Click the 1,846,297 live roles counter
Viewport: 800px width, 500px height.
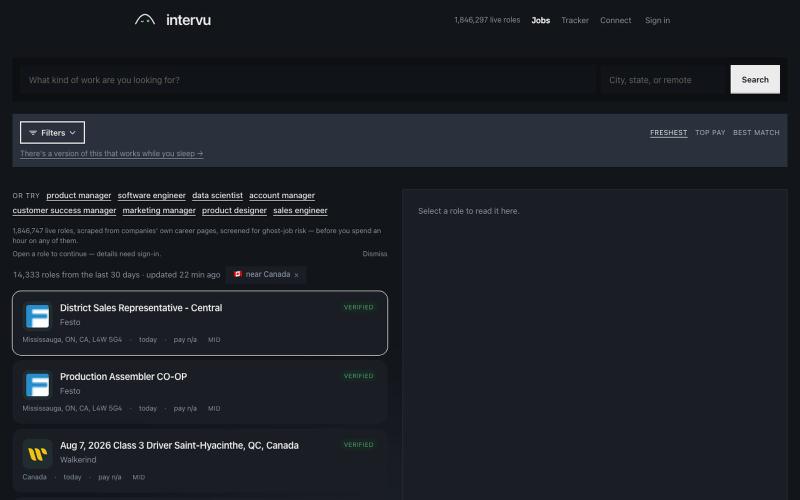pos(487,20)
